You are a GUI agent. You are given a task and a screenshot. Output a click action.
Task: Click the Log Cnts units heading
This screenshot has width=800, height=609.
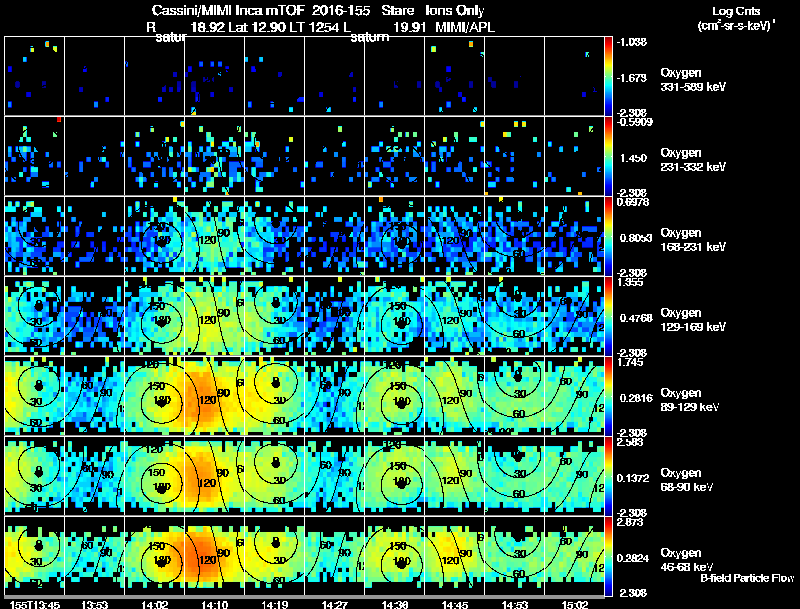click(735, 18)
